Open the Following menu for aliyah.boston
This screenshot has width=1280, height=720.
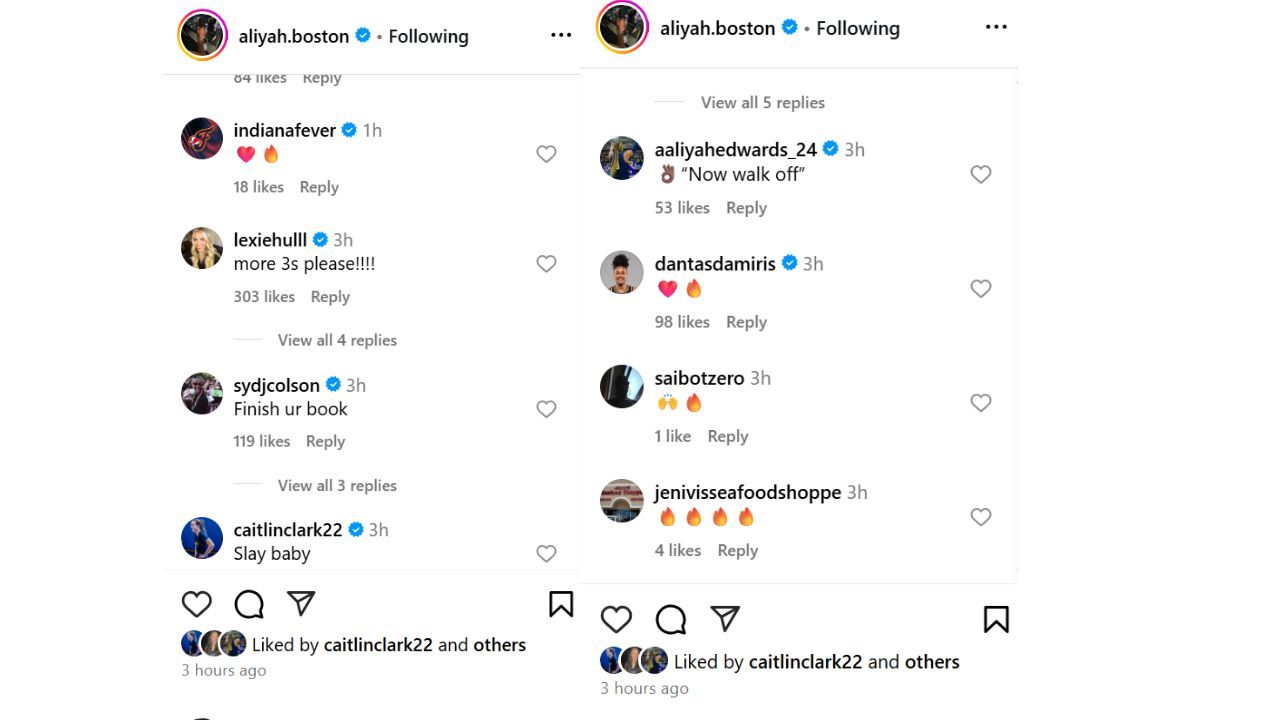coord(428,35)
